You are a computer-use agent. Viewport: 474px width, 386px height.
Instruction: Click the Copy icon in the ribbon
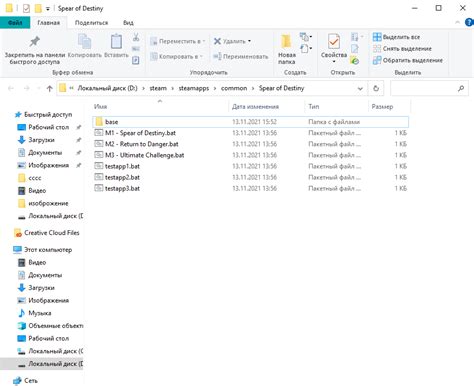[85, 42]
